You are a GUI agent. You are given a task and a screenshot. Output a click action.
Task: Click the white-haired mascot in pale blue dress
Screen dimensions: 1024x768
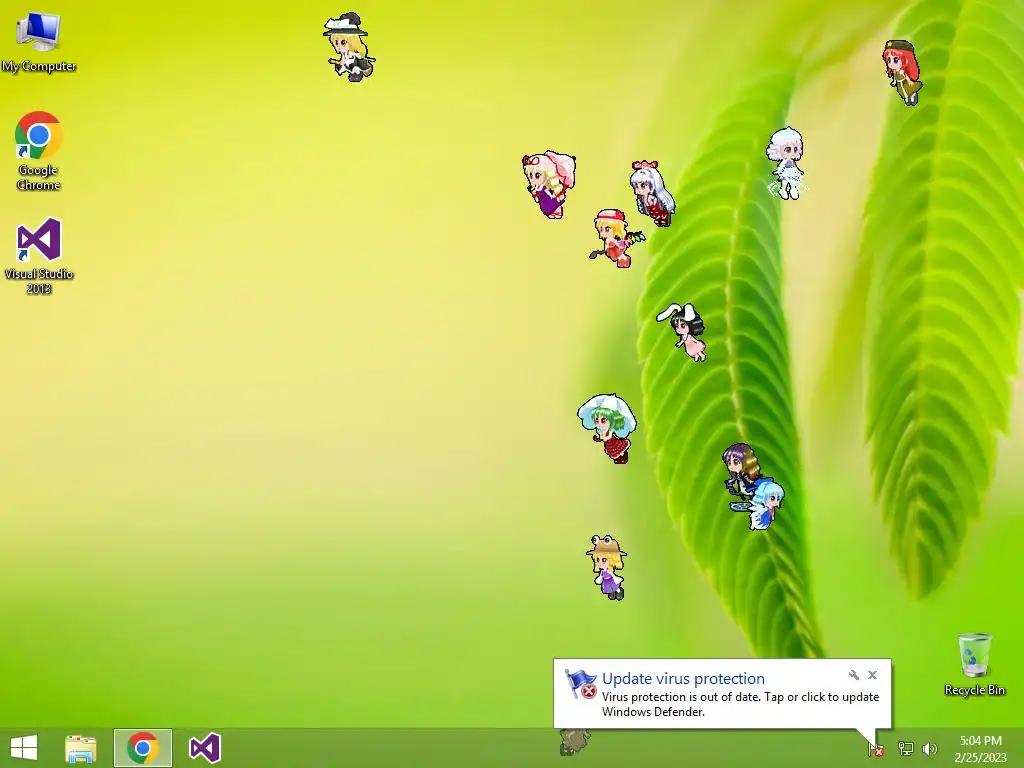786,163
